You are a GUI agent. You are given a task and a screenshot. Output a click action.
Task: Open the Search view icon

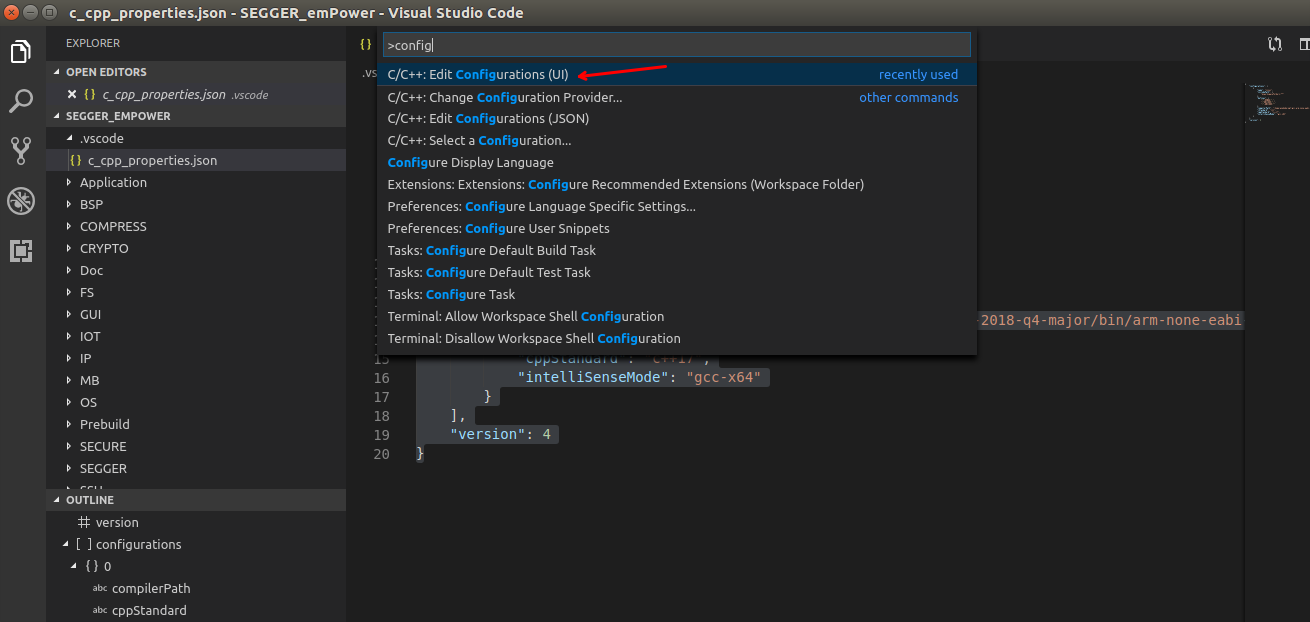pyautogui.click(x=21, y=101)
